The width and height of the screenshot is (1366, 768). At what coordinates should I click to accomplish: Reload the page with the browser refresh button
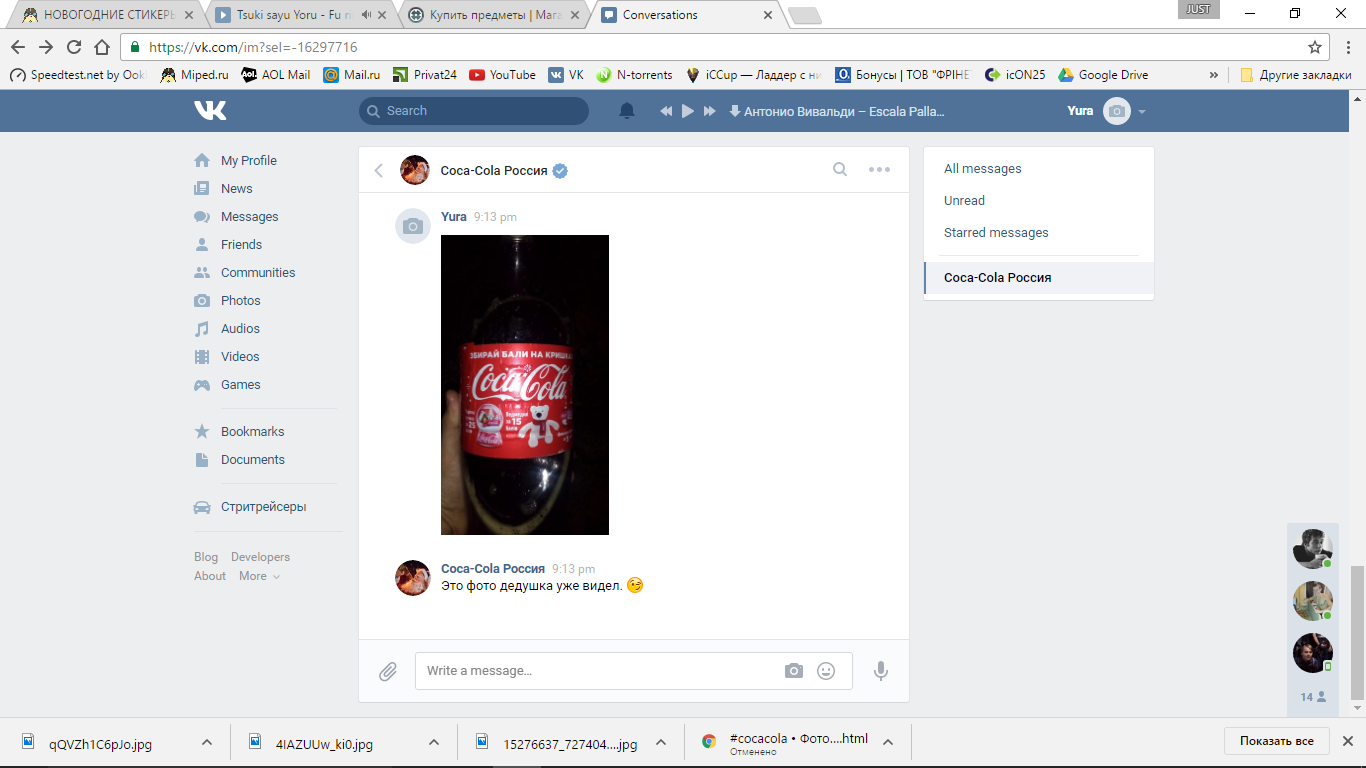74,47
